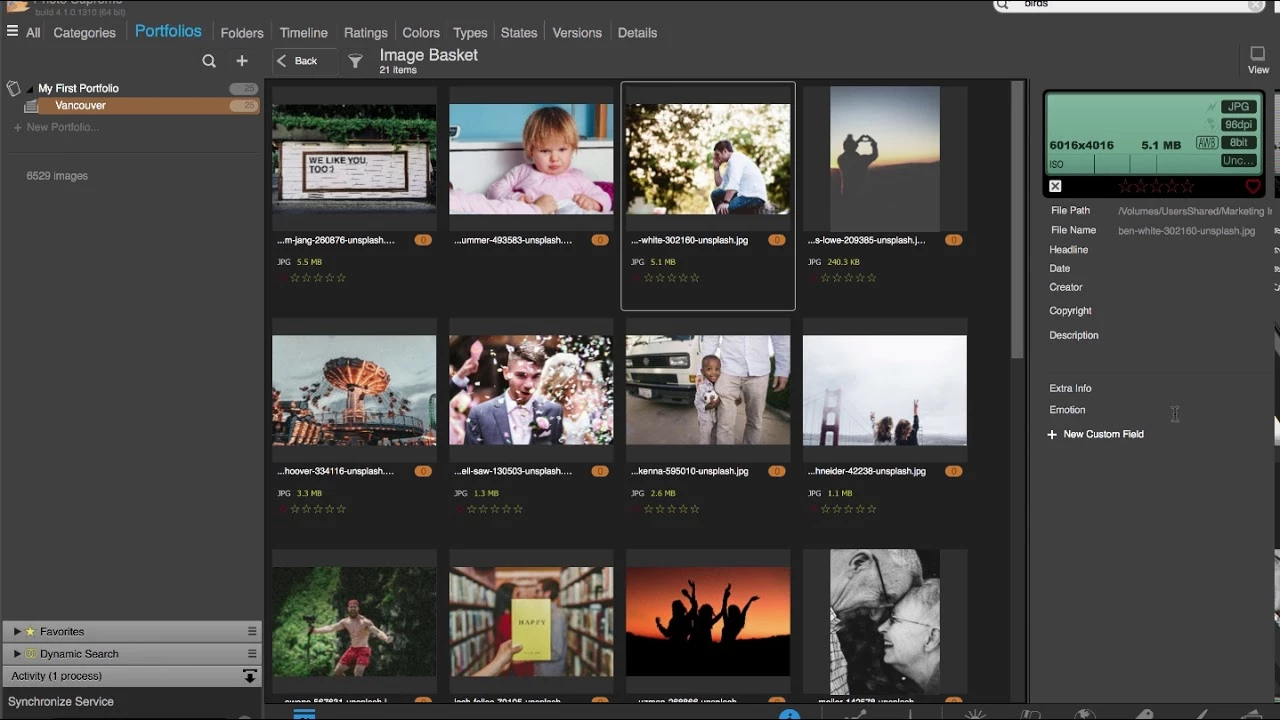Screen dimensions: 1280x720
Task: Click the search magnifier in portfolio panel
Action: (209, 61)
